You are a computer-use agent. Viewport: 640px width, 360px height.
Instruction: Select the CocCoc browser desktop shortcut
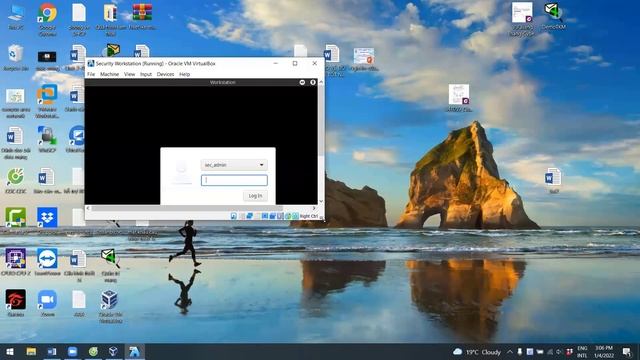[x=16, y=180]
